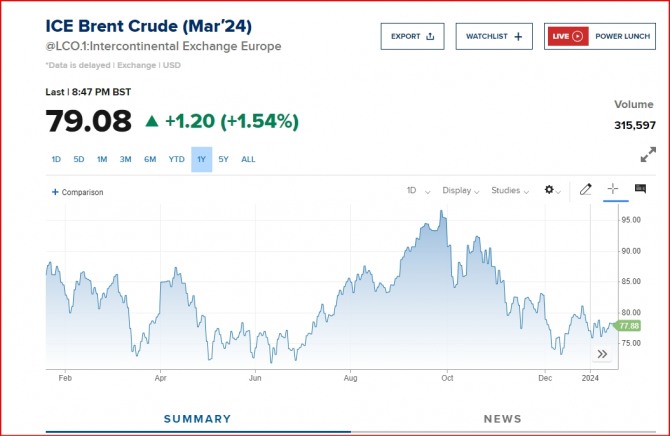Viewport: 670px width, 436px height.
Task: Select the ALL time range
Action: click(x=248, y=159)
